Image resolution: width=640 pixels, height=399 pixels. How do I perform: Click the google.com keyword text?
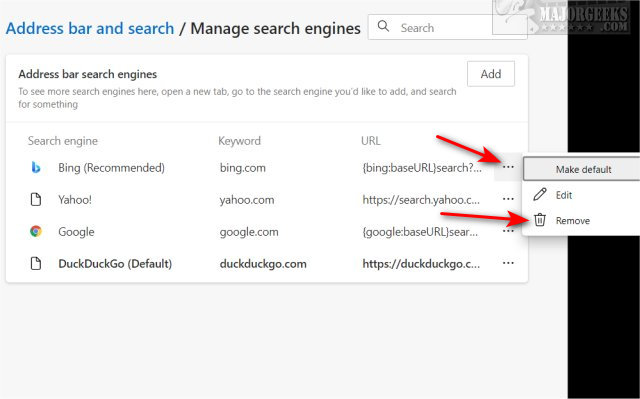tap(249, 232)
